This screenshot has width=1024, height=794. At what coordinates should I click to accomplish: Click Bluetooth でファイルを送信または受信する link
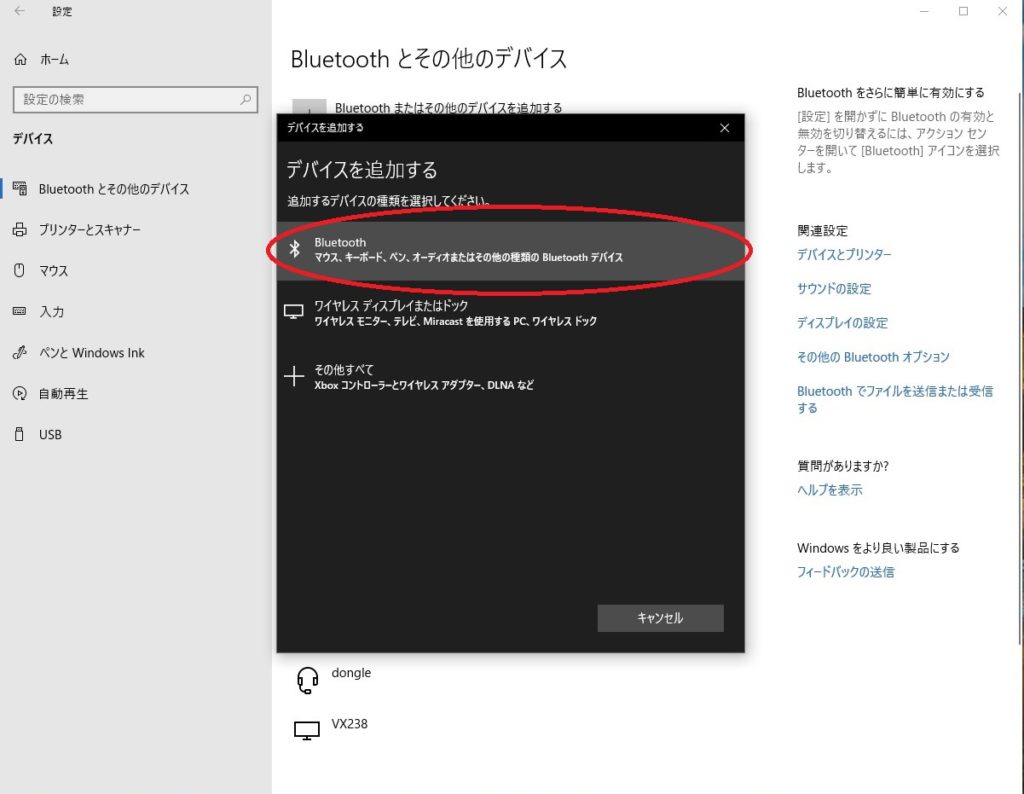[x=895, y=400]
